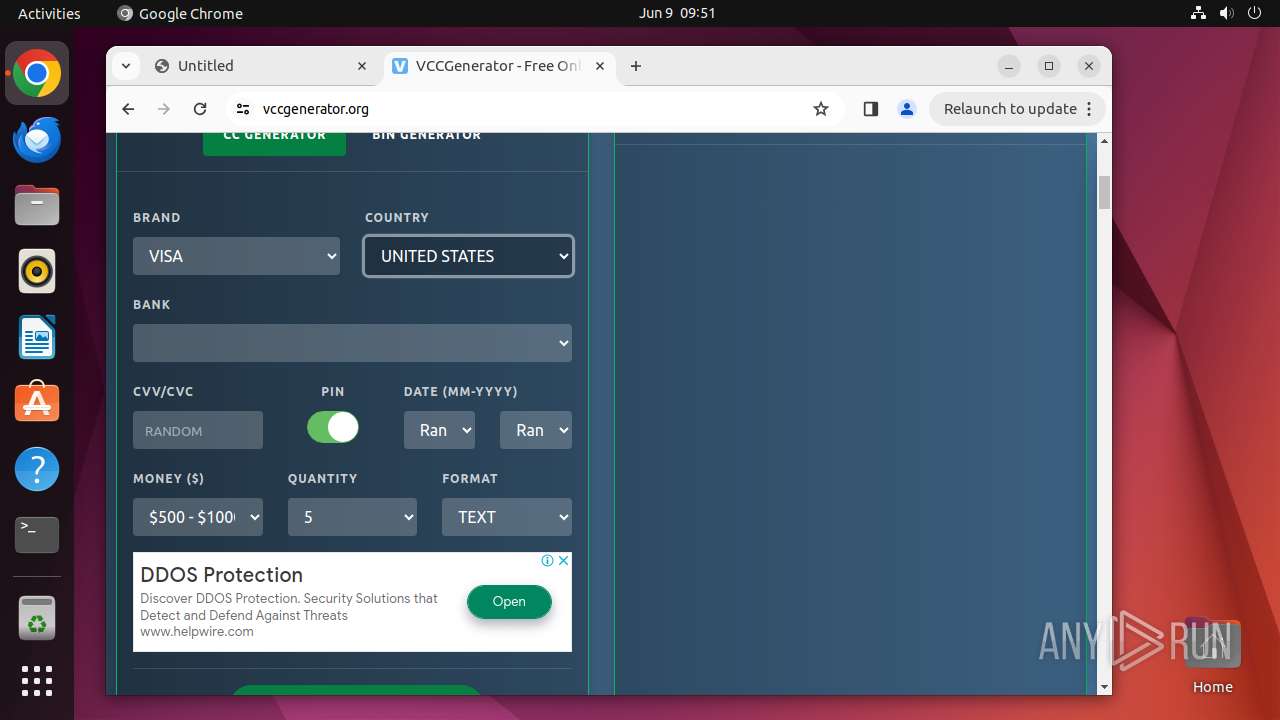Click the scrollbar up arrow

tap(1104, 140)
